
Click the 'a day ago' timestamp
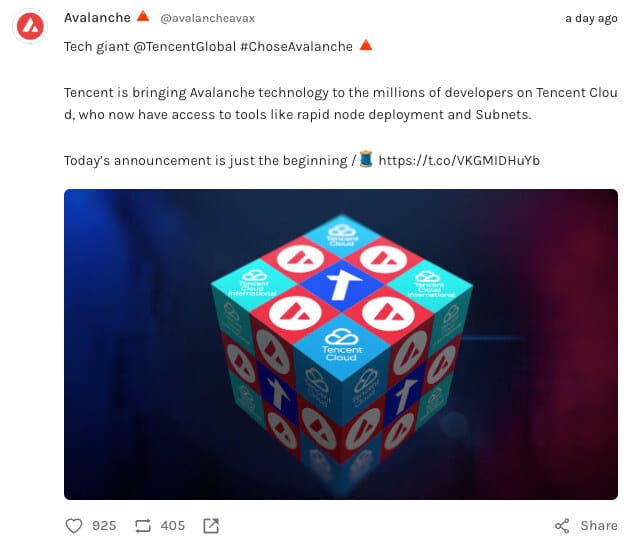point(591,18)
